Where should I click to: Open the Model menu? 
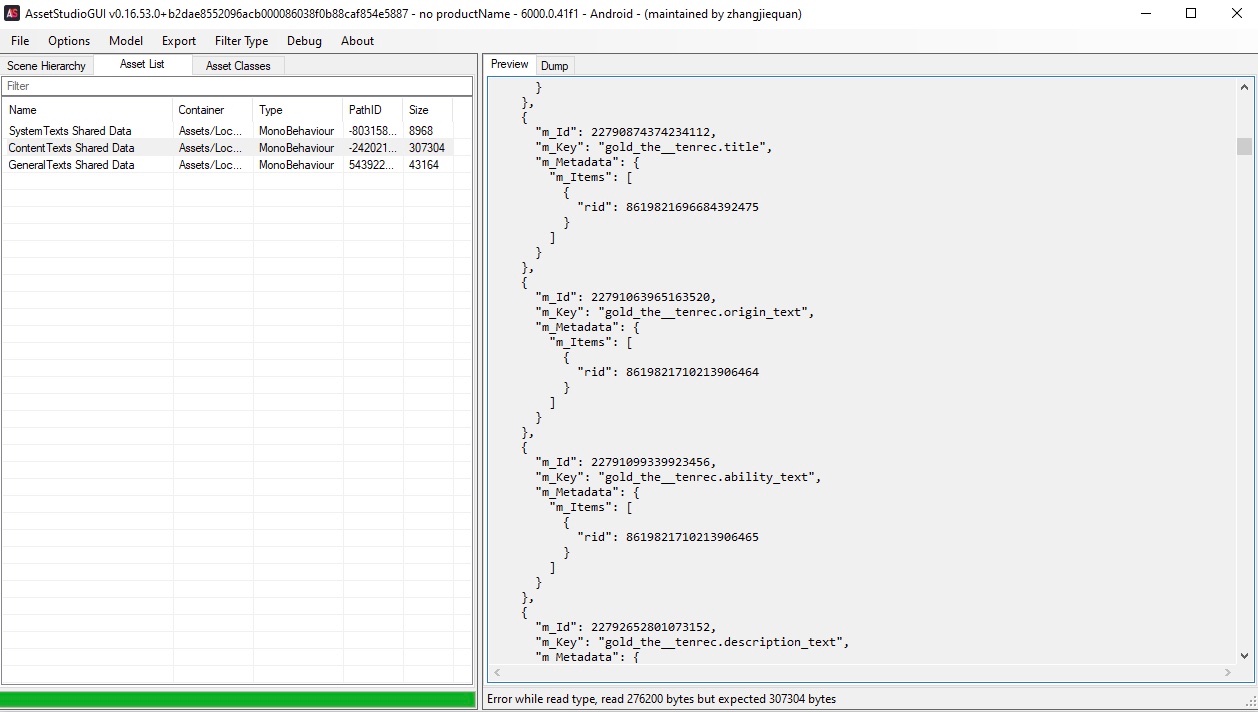point(126,41)
